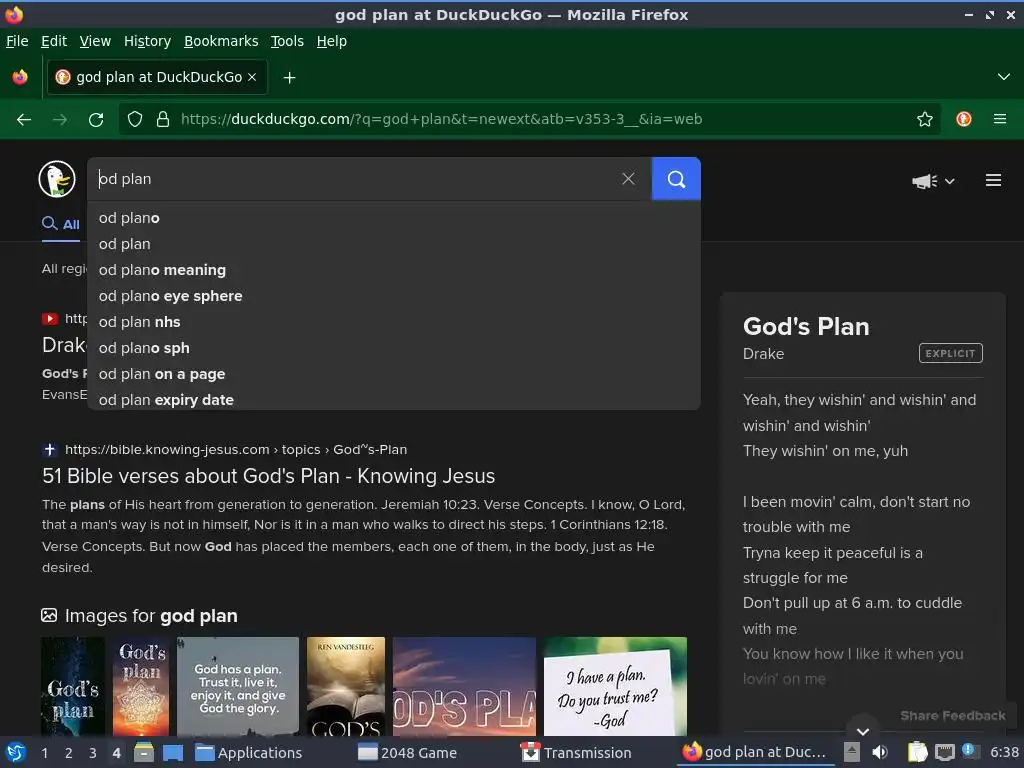Click the URL address bar
Image resolution: width=1024 pixels, height=768 pixels.
[529, 119]
